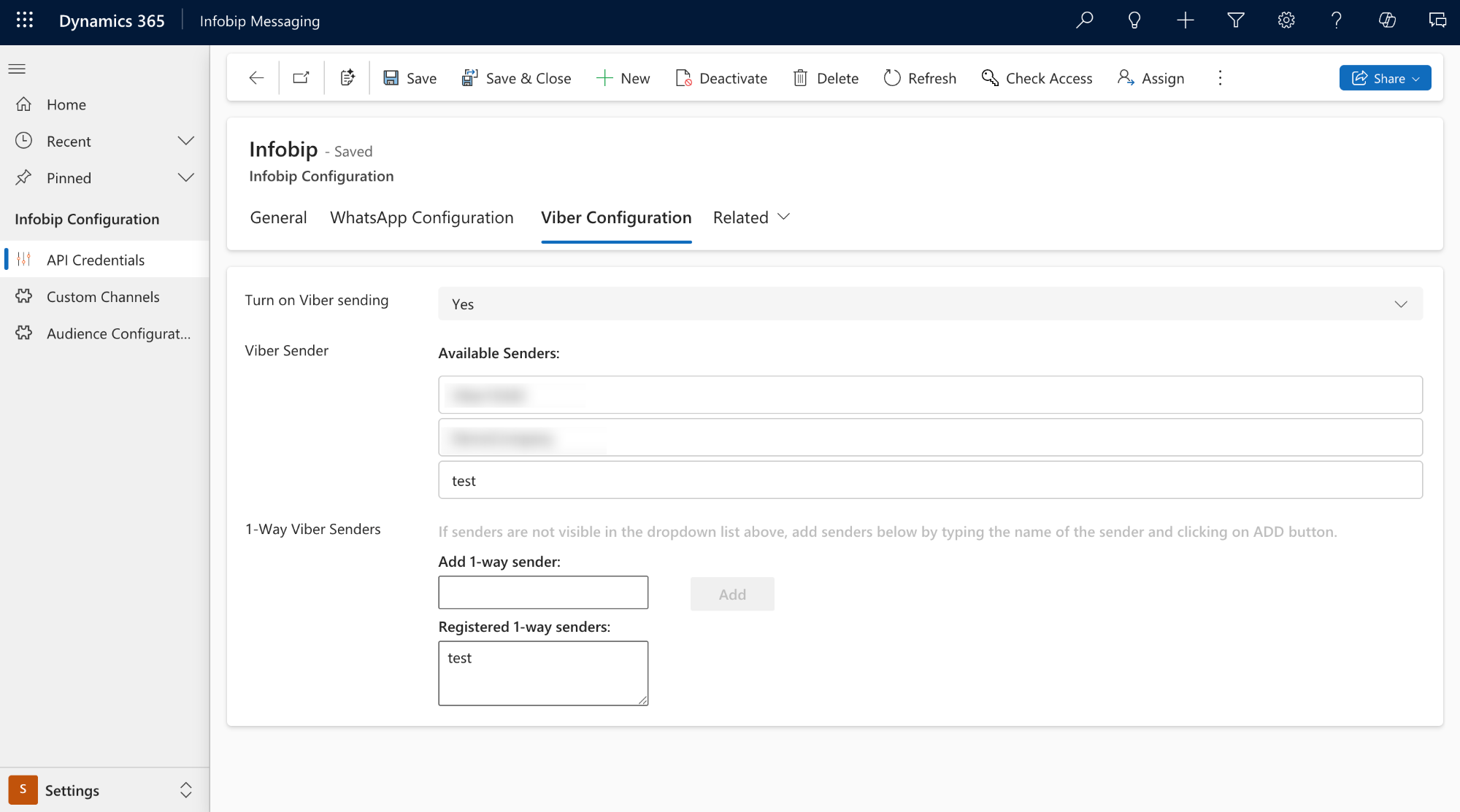The height and width of the screenshot is (812, 1460).
Task: Select the second blurred available sender
Action: click(x=930, y=437)
